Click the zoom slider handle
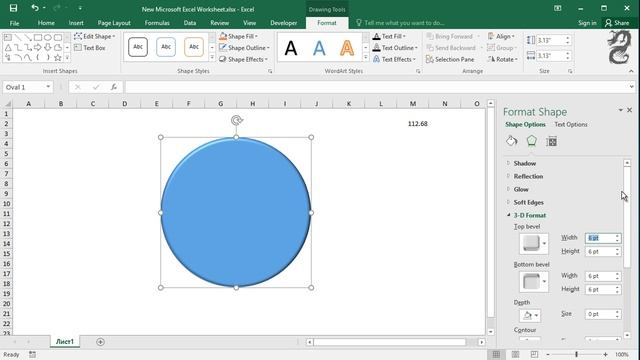640x360 pixels. pyautogui.click(x=576, y=355)
